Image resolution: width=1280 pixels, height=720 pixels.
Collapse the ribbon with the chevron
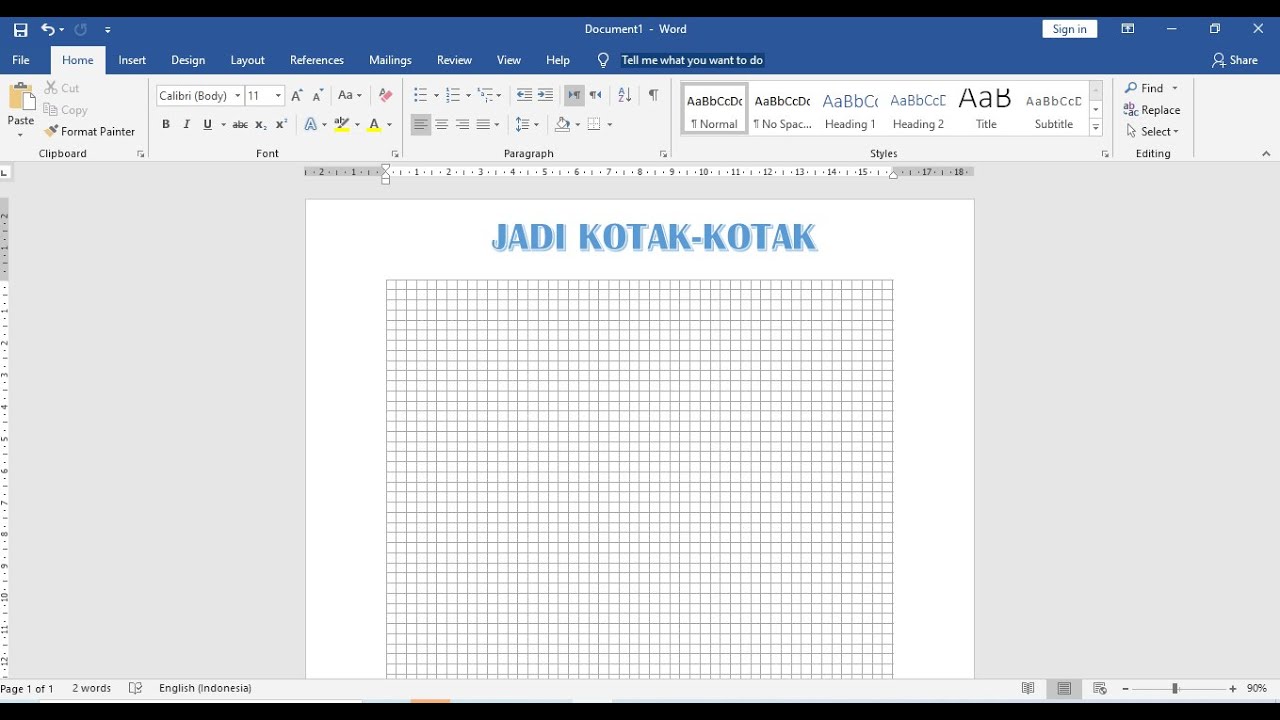pos(1266,154)
